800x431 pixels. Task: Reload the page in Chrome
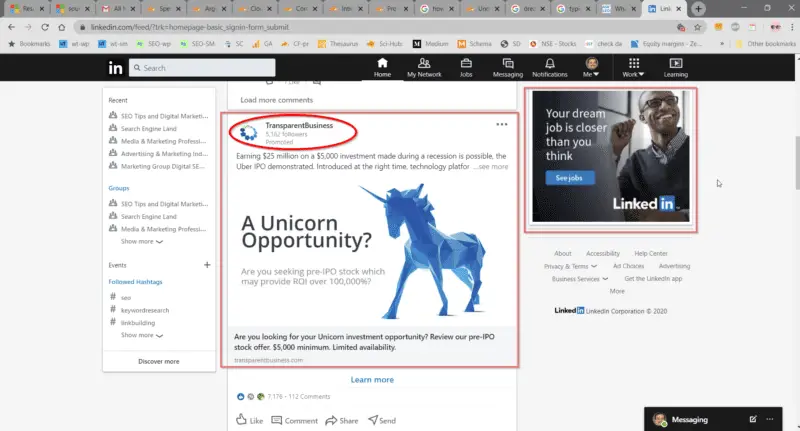(45, 27)
